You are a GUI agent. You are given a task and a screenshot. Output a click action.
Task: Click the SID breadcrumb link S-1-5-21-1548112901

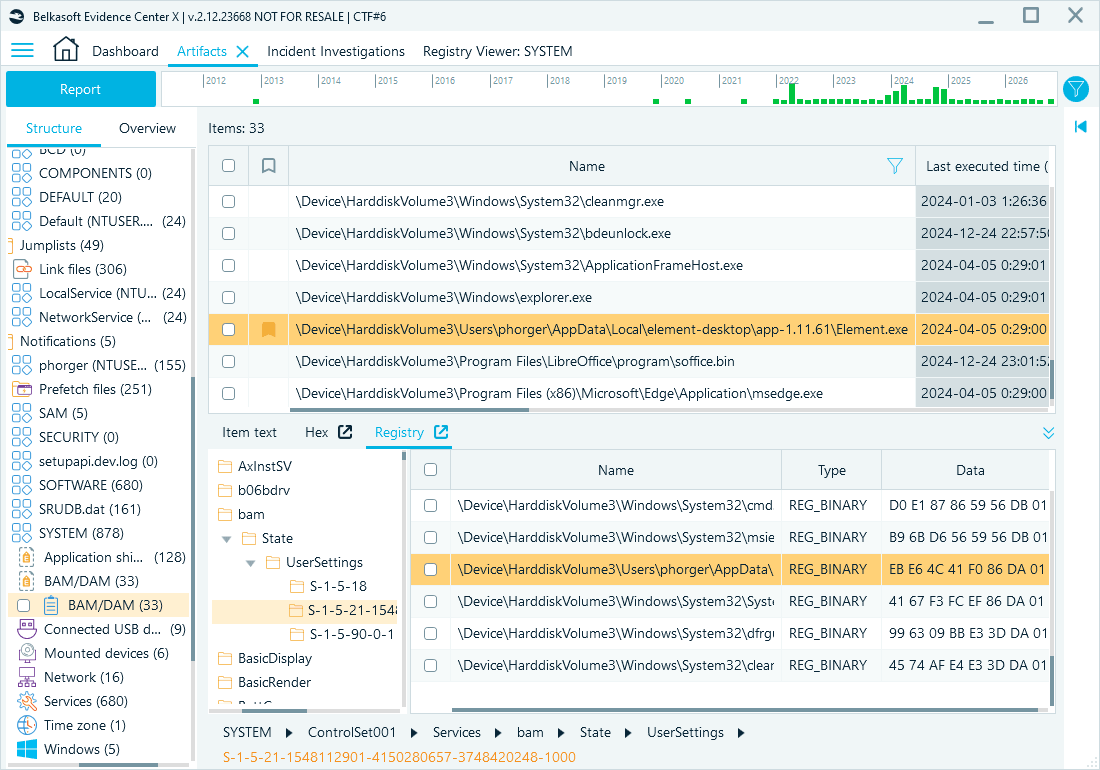(399, 757)
